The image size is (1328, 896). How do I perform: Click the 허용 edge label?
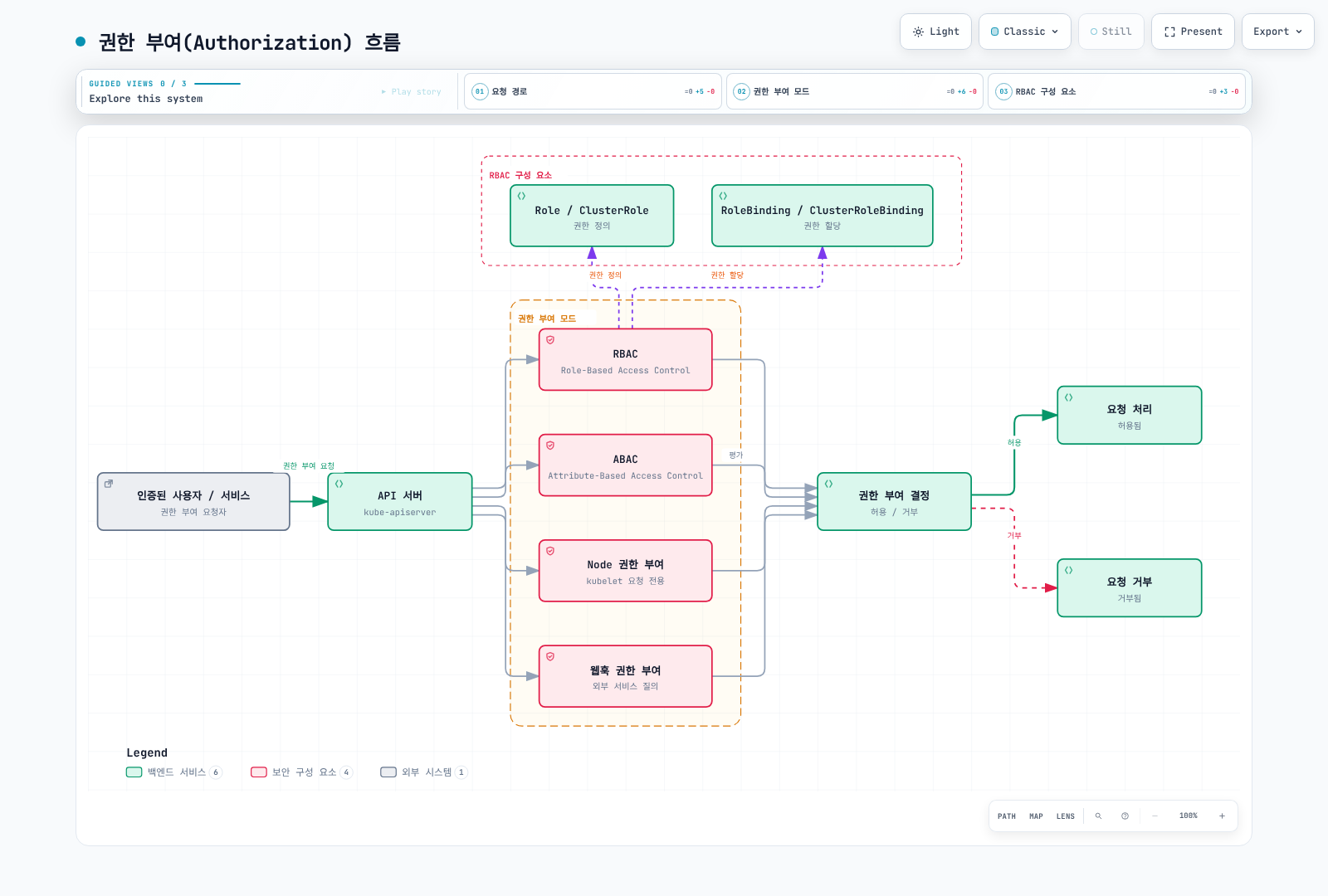coord(1014,443)
